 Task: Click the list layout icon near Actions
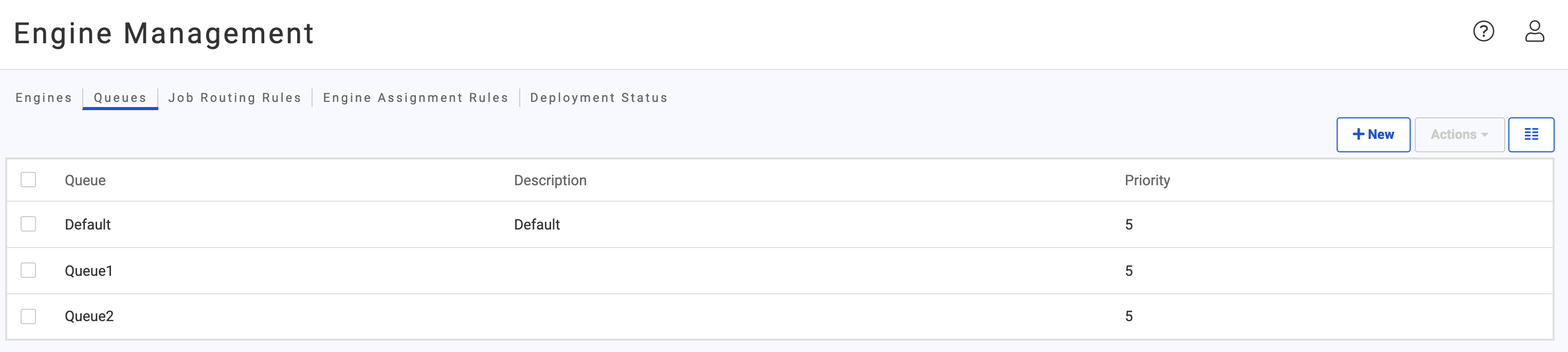[1531, 134]
